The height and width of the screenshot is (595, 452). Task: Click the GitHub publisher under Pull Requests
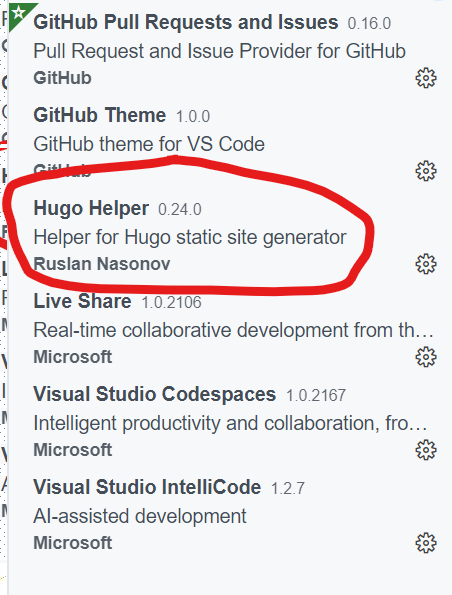pyautogui.click(x=62, y=78)
